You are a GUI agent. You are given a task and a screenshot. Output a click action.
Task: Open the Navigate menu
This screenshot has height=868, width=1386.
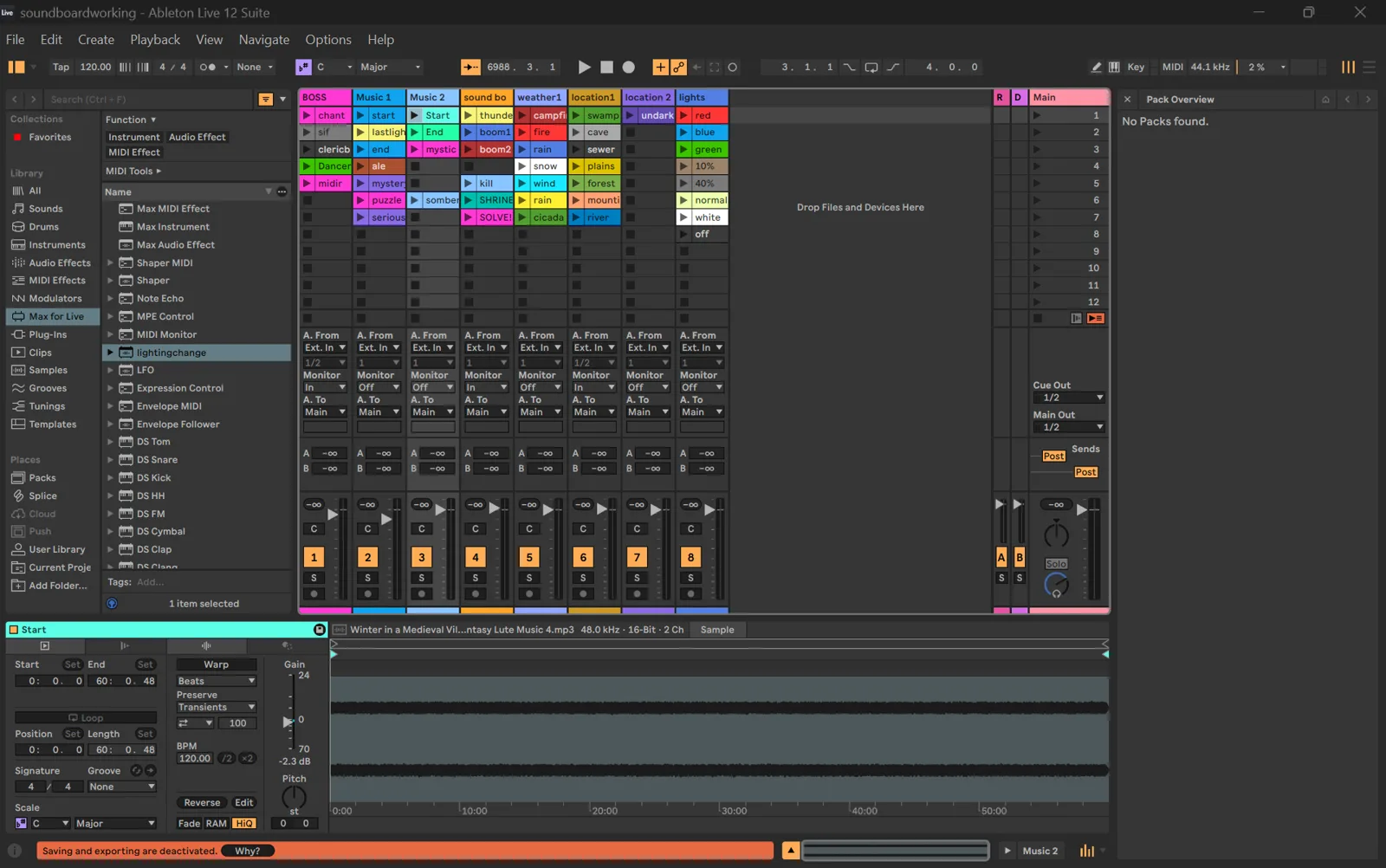click(264, 40)
